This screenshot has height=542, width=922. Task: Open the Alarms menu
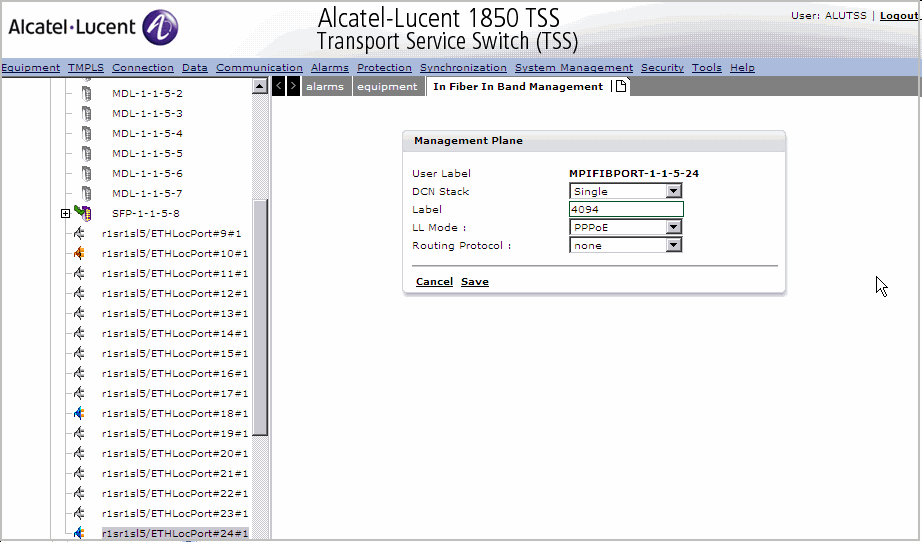[330, 68]
